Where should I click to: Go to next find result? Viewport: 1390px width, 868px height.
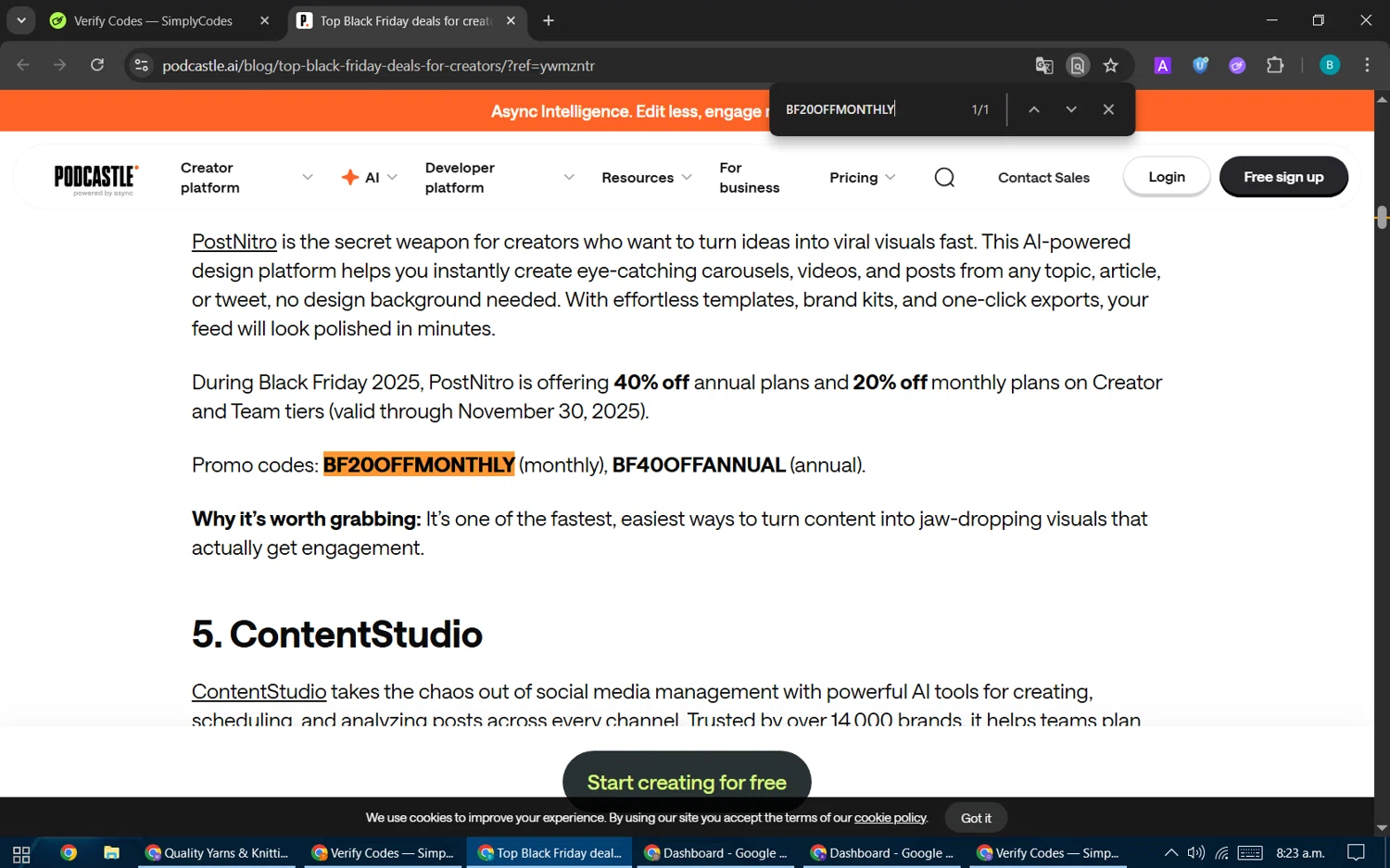coord(1071,109)
